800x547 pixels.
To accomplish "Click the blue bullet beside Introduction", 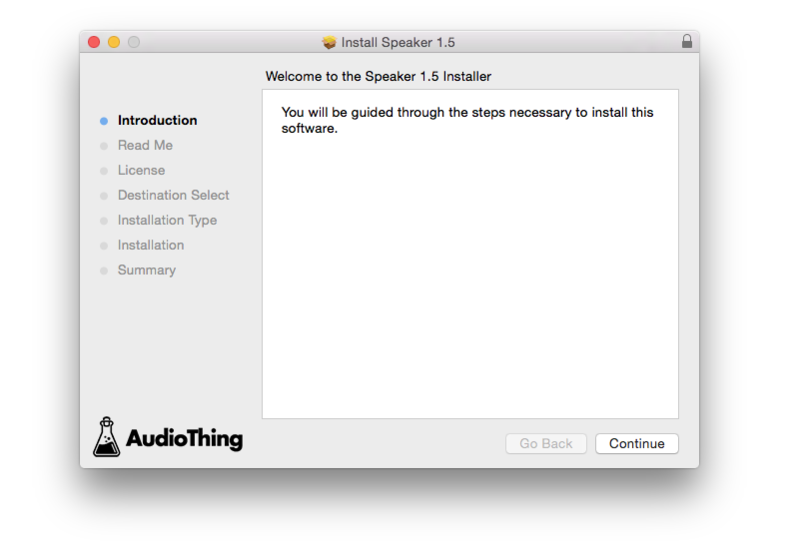I will pyautogui.click(x=104, y=121).
